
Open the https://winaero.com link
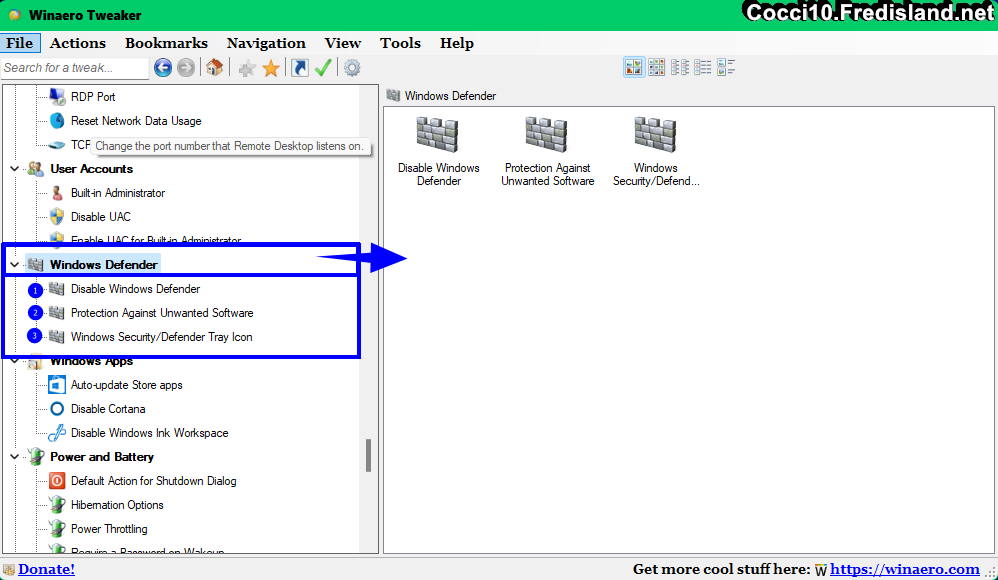point(904,569)
